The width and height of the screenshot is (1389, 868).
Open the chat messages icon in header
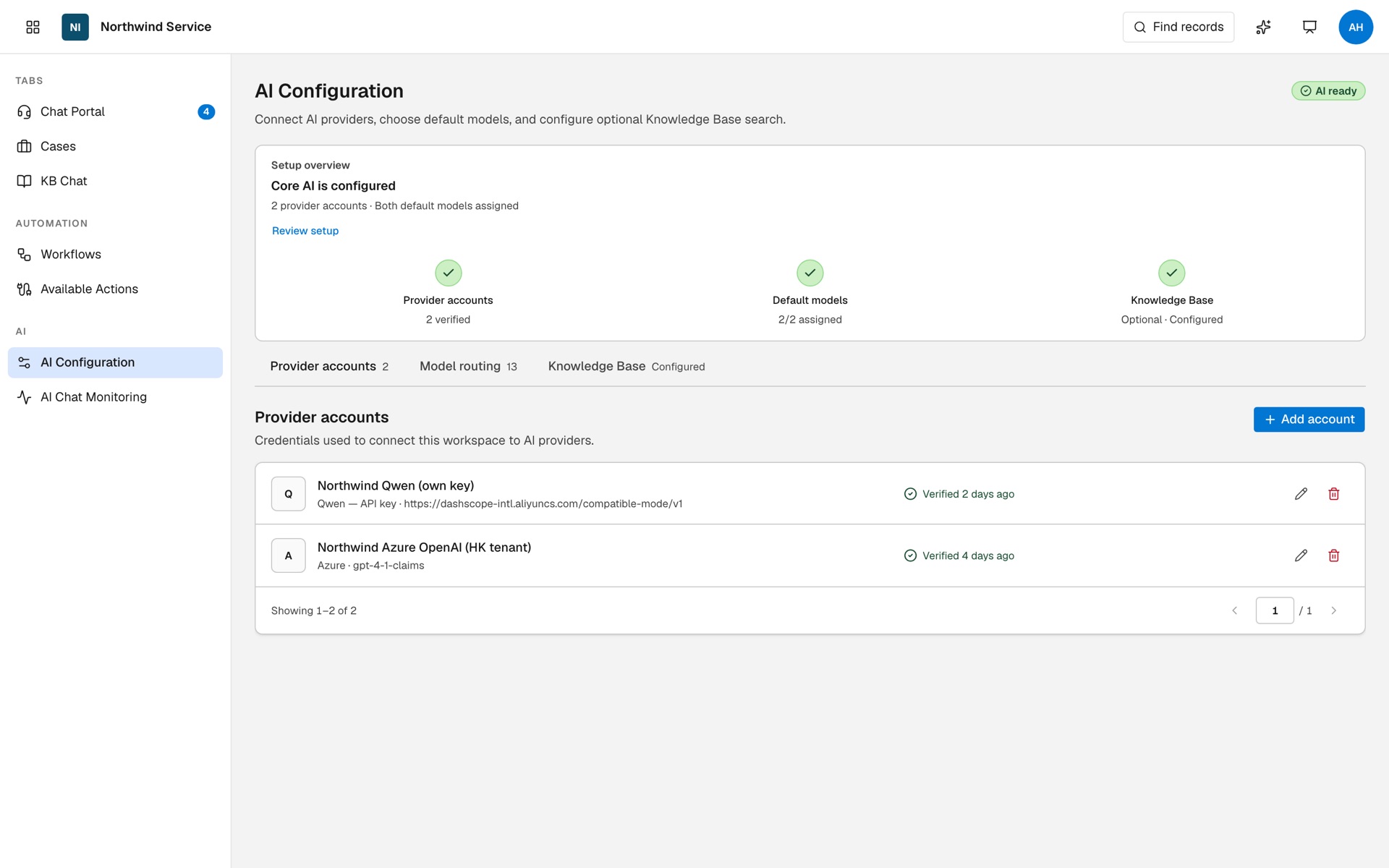click(x=1309, y=27)
